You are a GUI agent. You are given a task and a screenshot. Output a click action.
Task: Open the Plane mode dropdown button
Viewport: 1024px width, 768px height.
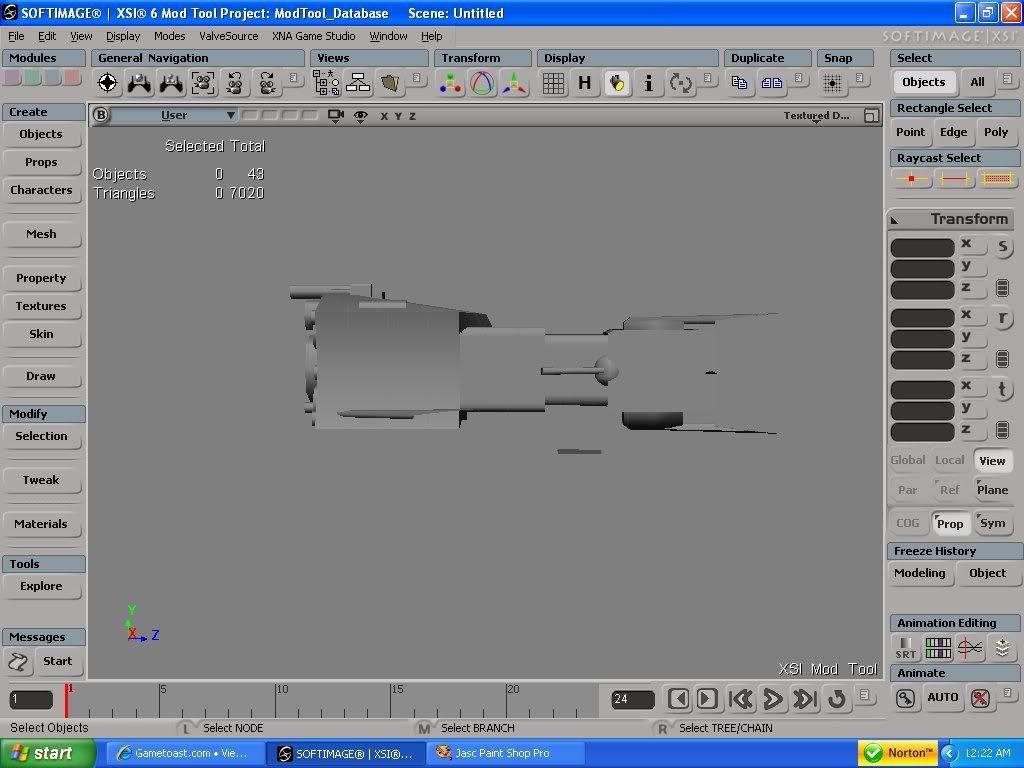[x=992, y=490]
